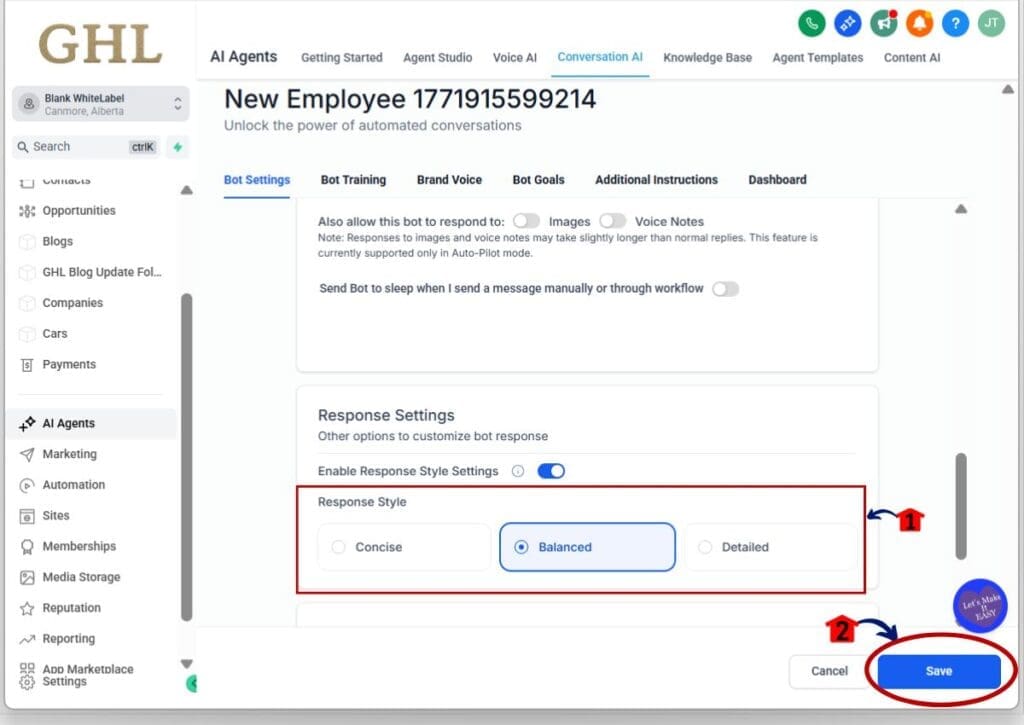Click the blue help question mark icon

pos(955,23)
